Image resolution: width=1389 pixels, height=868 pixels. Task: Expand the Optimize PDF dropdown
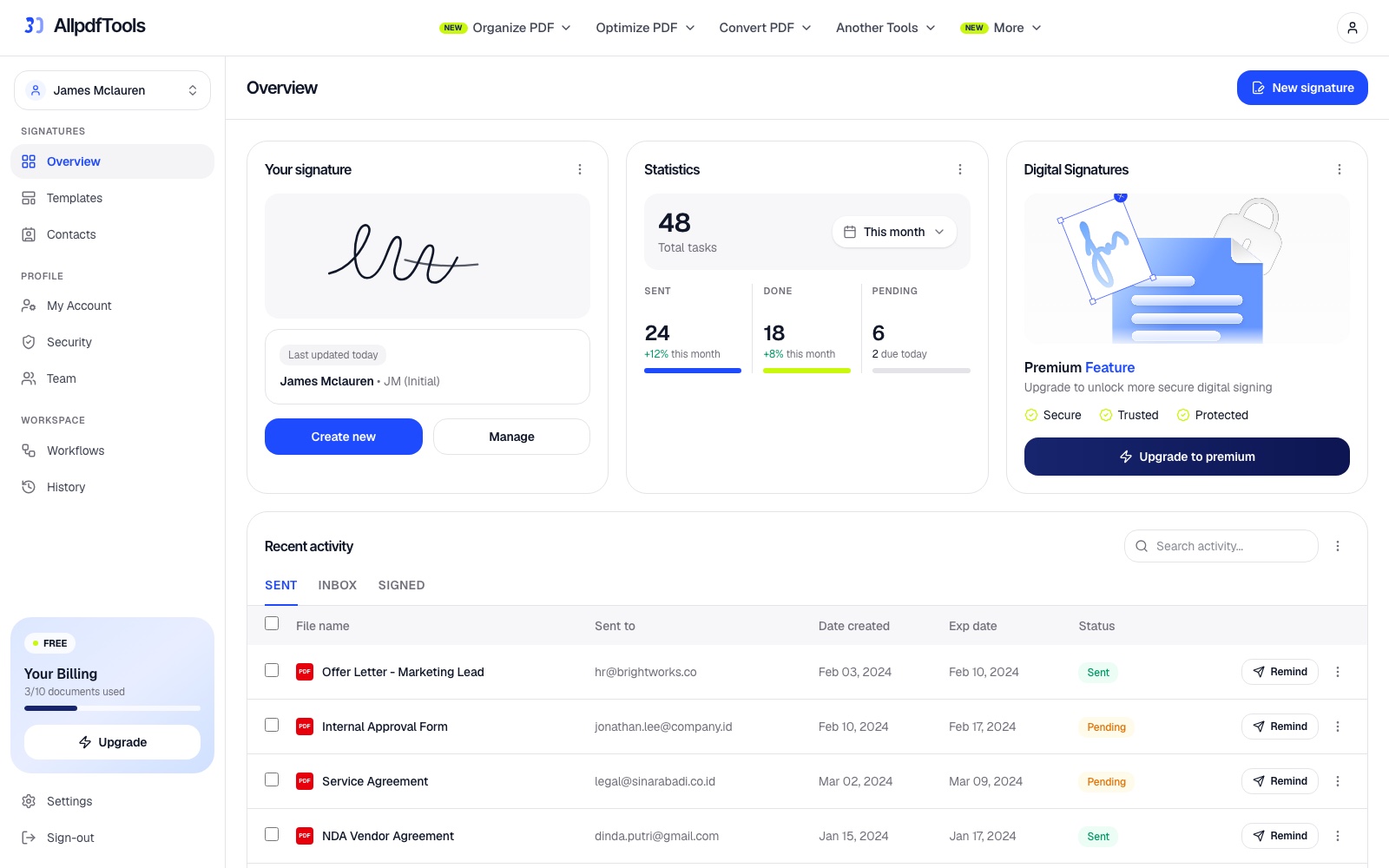point(645,28)
